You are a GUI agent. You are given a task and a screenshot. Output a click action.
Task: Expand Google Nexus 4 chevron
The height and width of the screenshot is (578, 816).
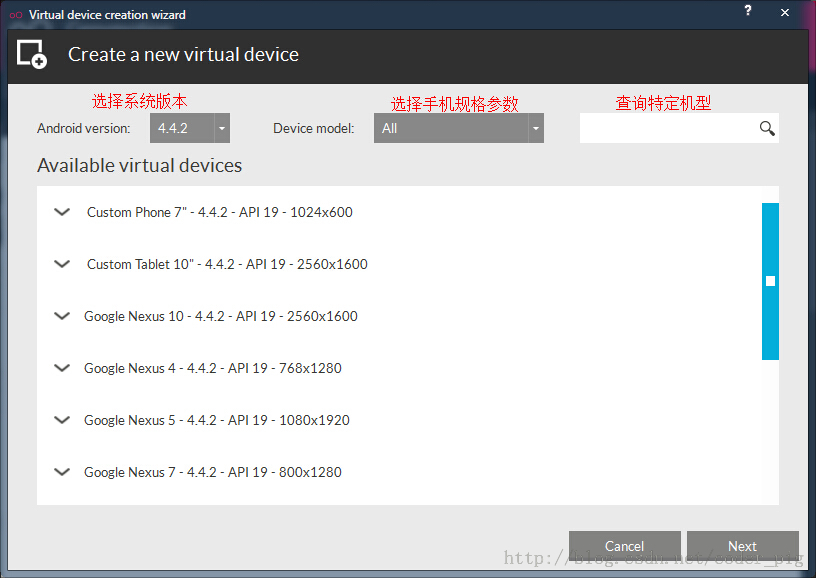tap(63, 368)
